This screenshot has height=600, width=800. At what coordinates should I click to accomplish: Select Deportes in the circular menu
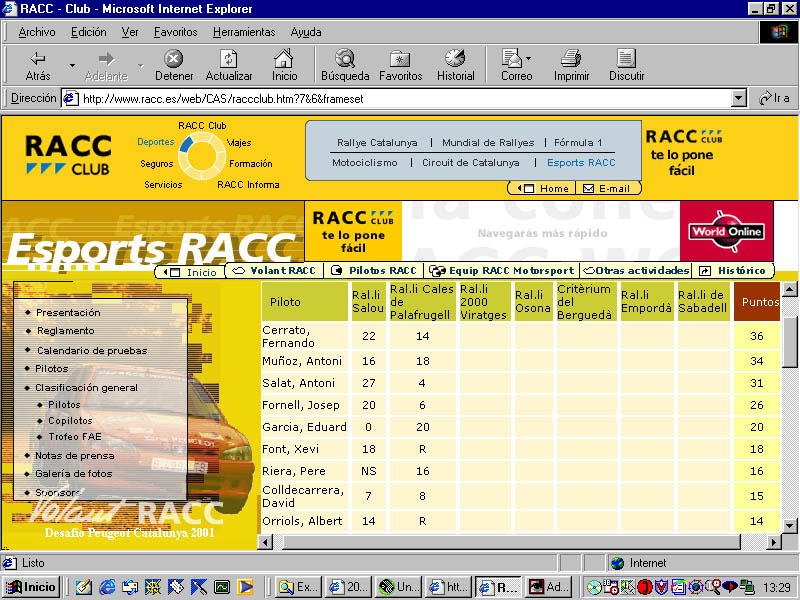[x=156, y=142]
